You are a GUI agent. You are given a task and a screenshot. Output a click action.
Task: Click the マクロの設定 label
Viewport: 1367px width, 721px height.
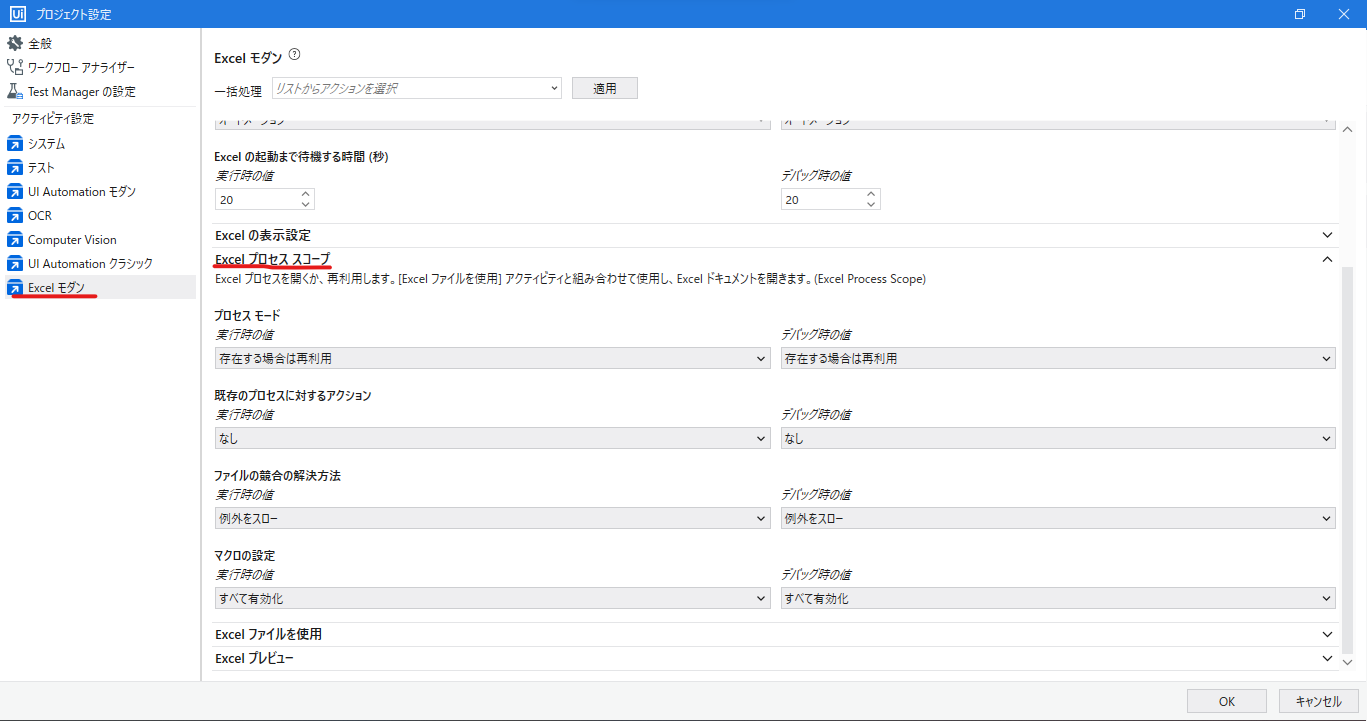[245, 556]
